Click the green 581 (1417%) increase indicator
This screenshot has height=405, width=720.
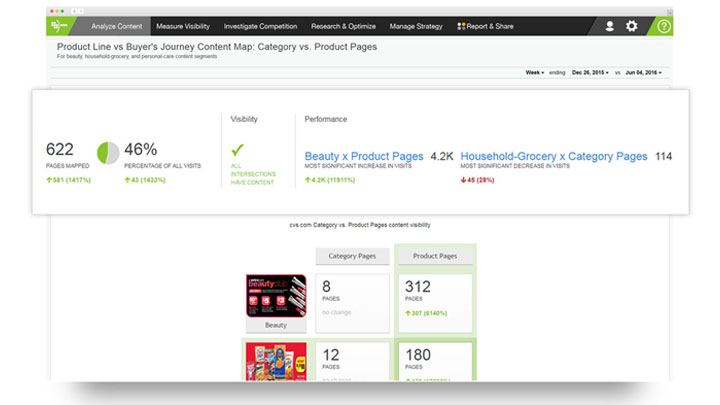[68, 180]
